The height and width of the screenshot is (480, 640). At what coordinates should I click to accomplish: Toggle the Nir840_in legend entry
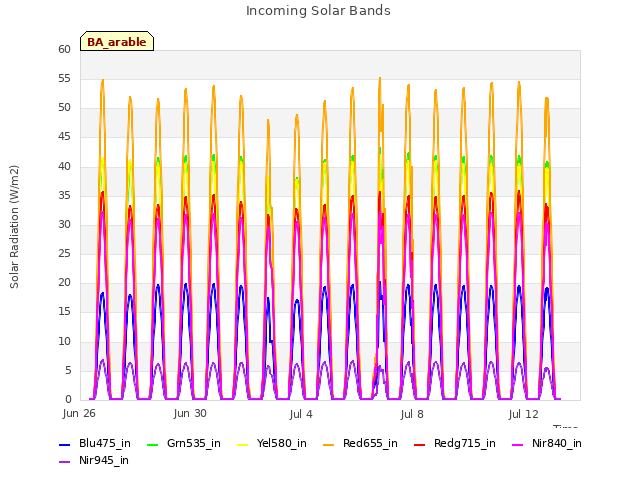click(x=547, y=443)
